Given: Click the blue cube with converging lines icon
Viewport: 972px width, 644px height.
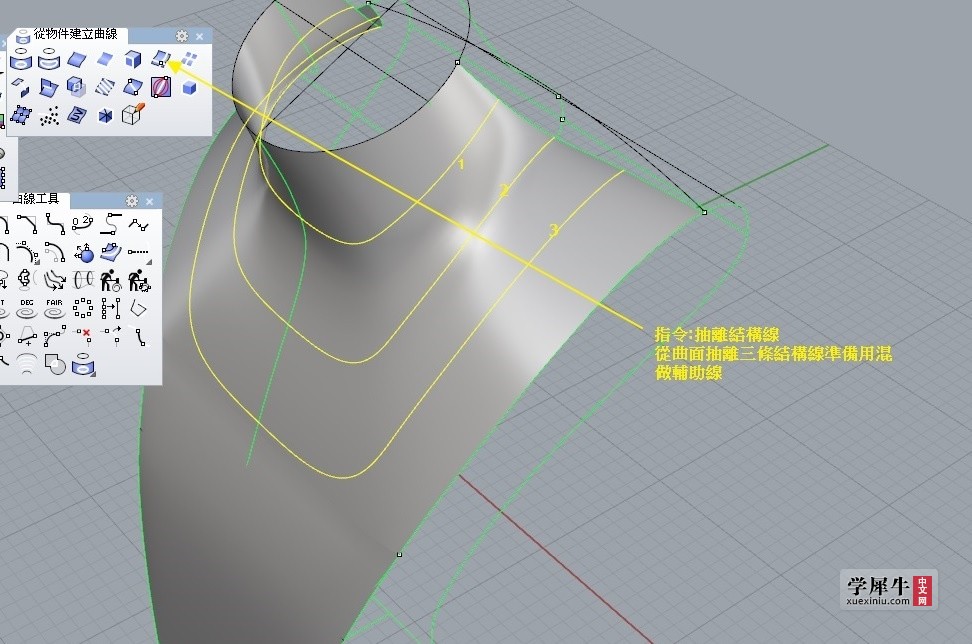Looking at the screenshot, I should [105, 115].
